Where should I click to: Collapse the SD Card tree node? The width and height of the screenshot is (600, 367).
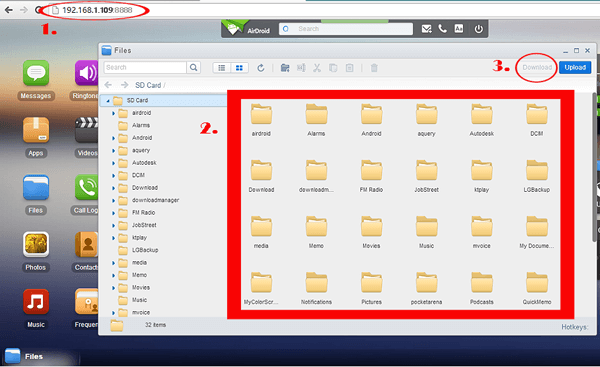click(x=108, y=101)
